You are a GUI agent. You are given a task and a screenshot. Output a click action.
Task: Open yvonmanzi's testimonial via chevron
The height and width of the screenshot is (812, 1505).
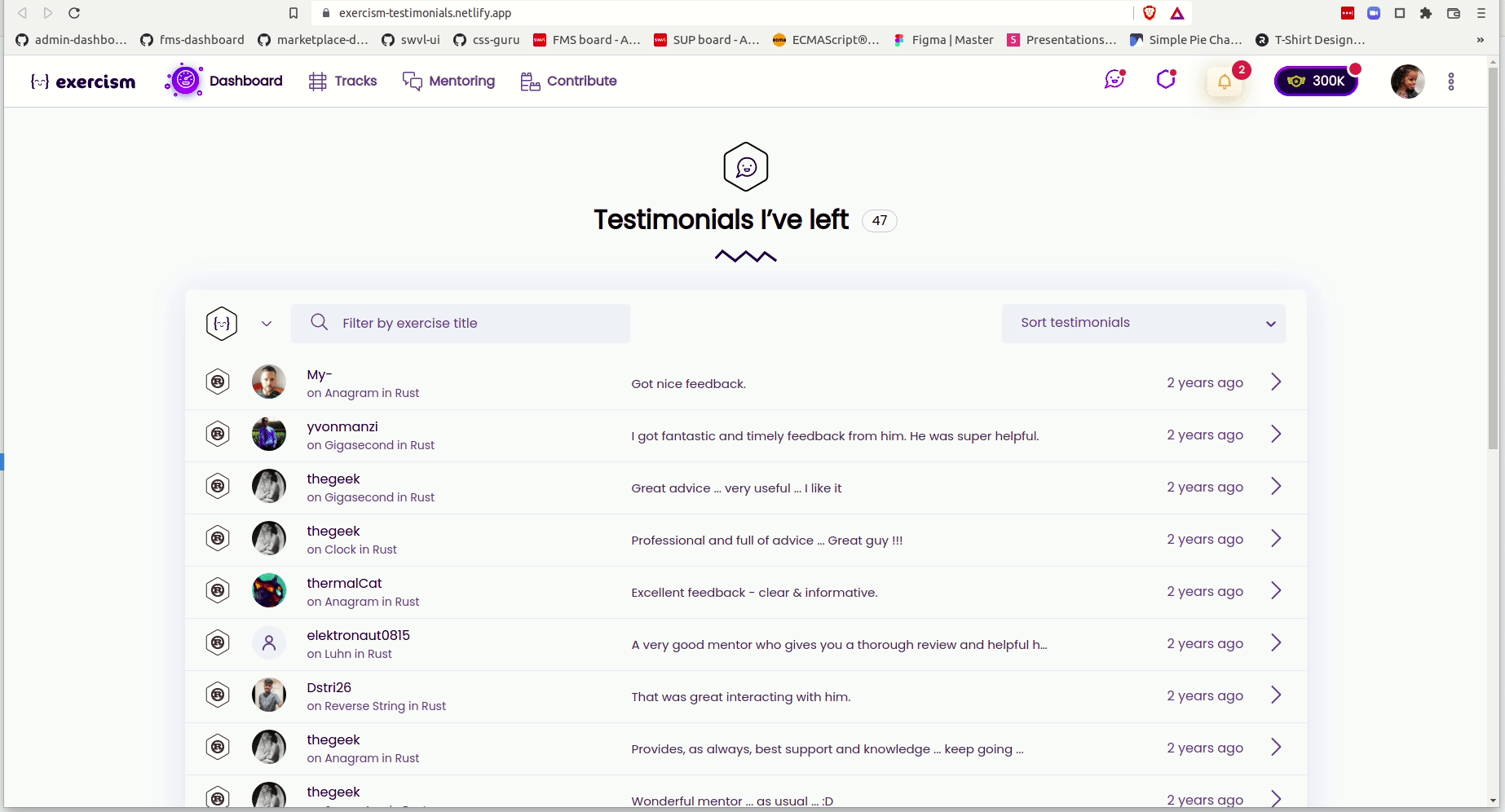pos(1277,434)
